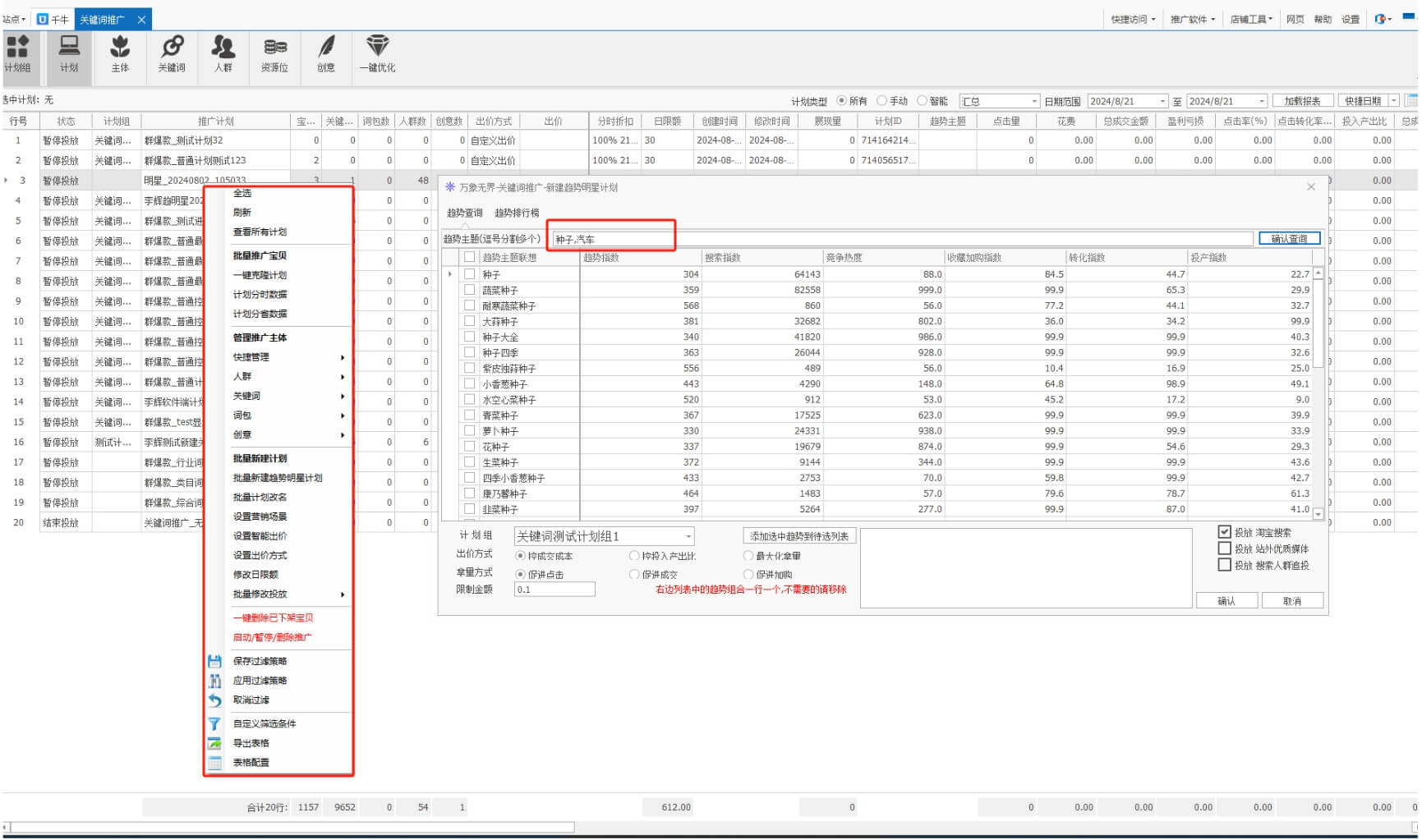Switch to the 趋势查询 tab
The image size is (1422, 840).
[464, 213]
